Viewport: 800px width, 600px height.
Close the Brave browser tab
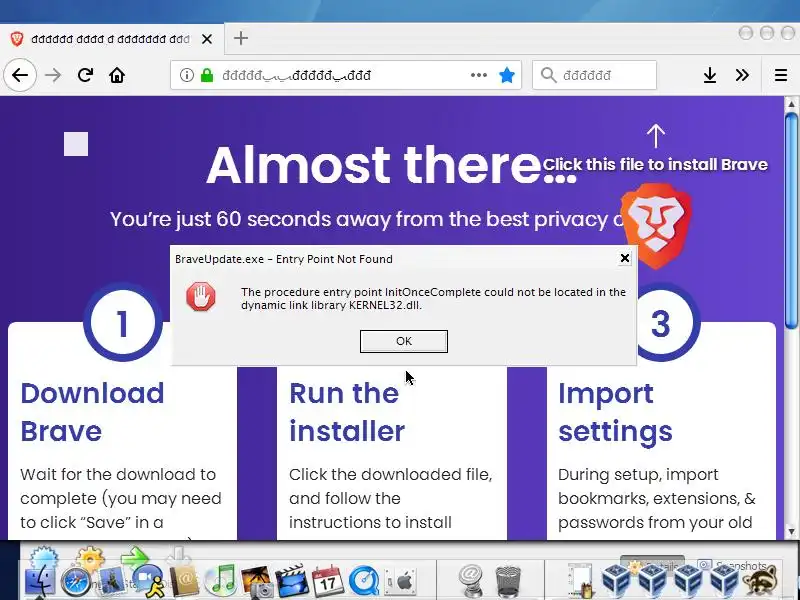pos(207,39)
